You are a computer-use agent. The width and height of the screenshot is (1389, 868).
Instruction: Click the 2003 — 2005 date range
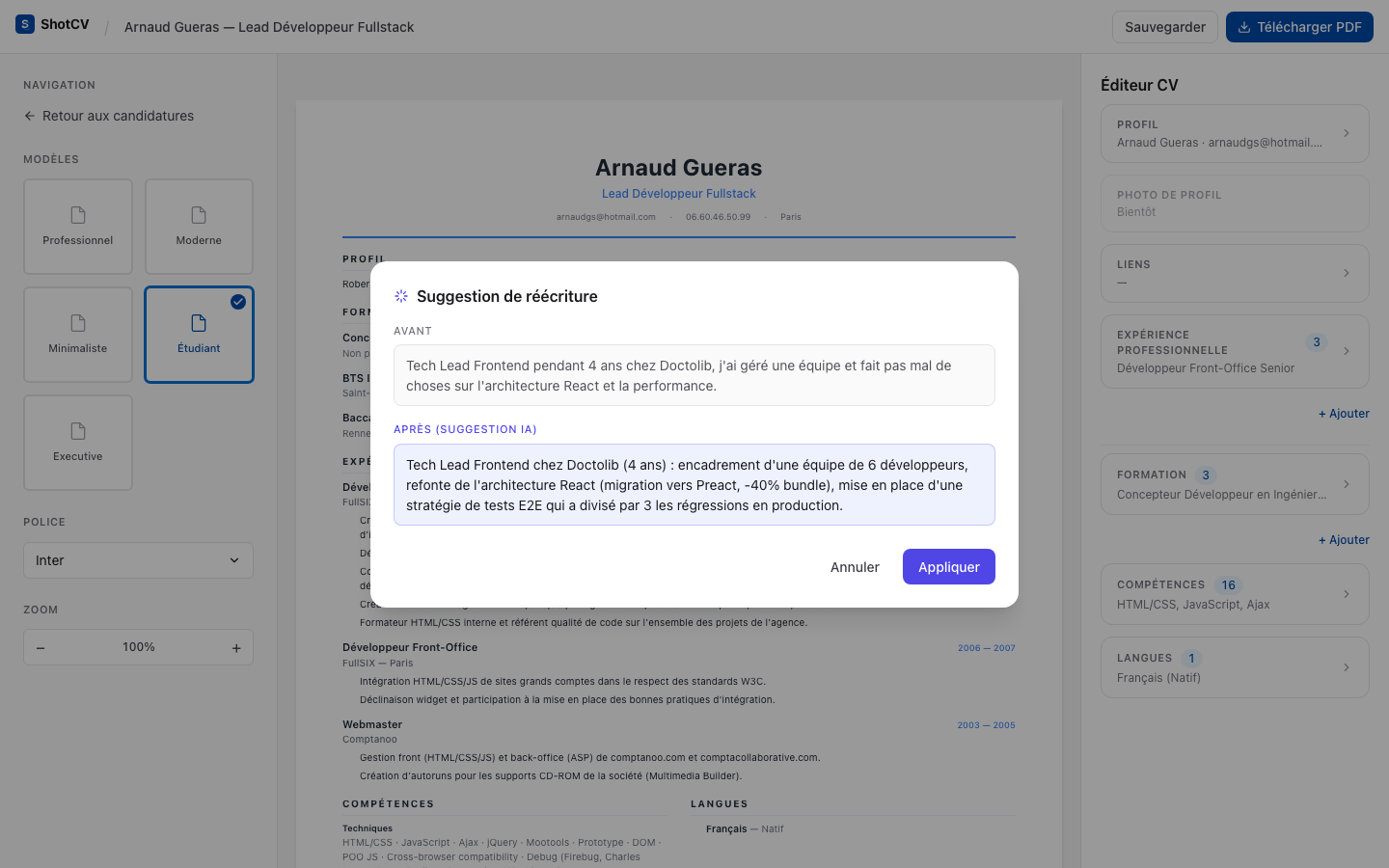987,725
